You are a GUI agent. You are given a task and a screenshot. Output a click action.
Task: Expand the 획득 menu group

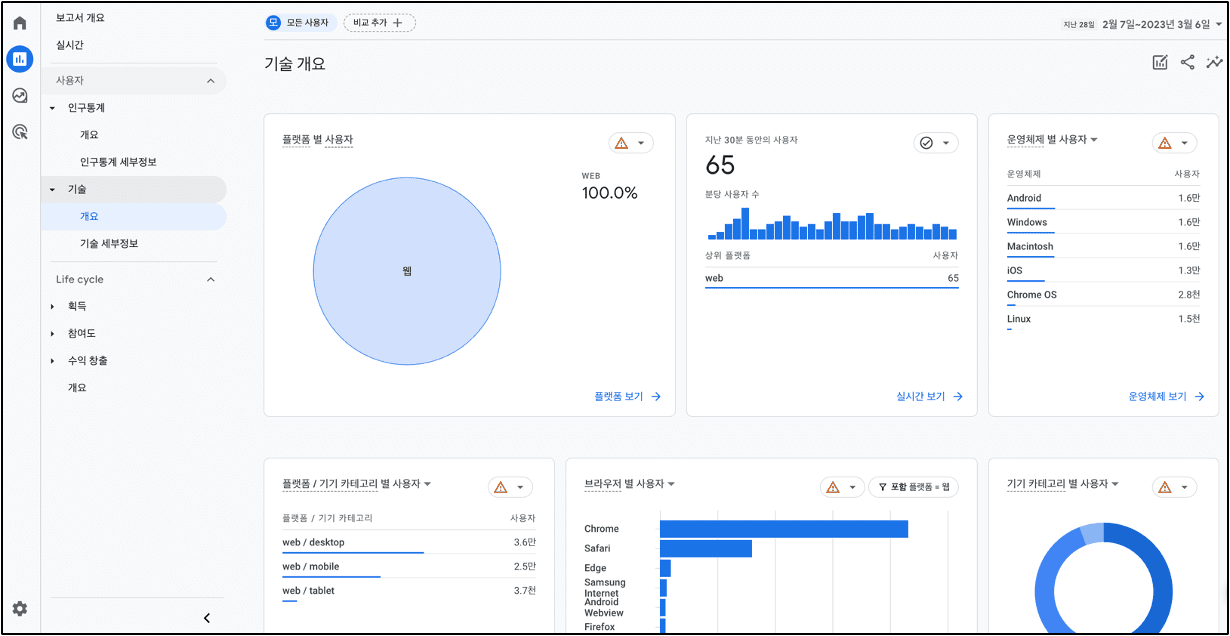click(52, 306)
